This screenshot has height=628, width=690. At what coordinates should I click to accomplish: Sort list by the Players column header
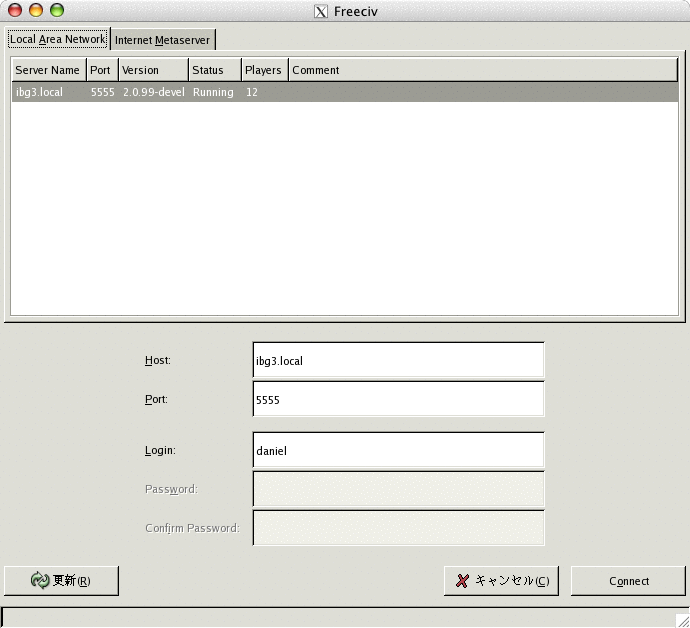(264, 70)
